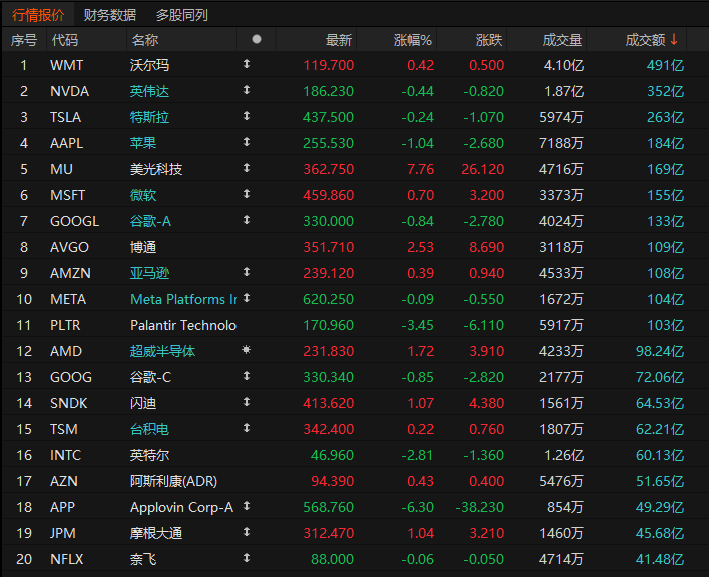This screenshot has height=577, width=709.
Task: Open stock name 微软
Action: [x=143, y=195]
